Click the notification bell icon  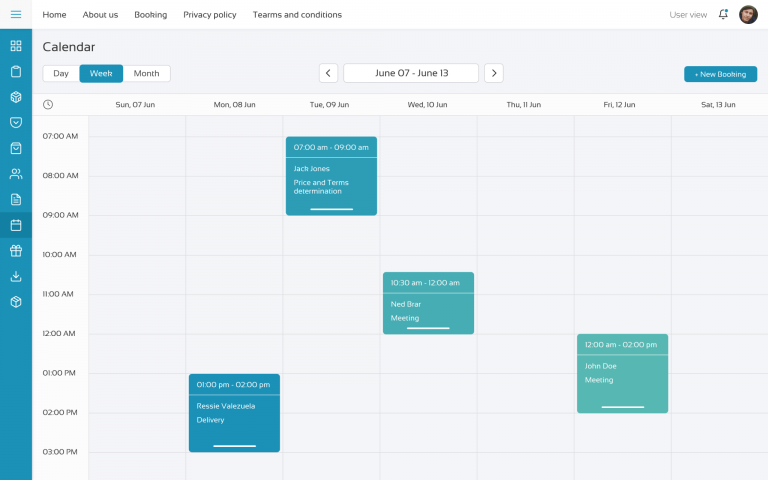723,15
